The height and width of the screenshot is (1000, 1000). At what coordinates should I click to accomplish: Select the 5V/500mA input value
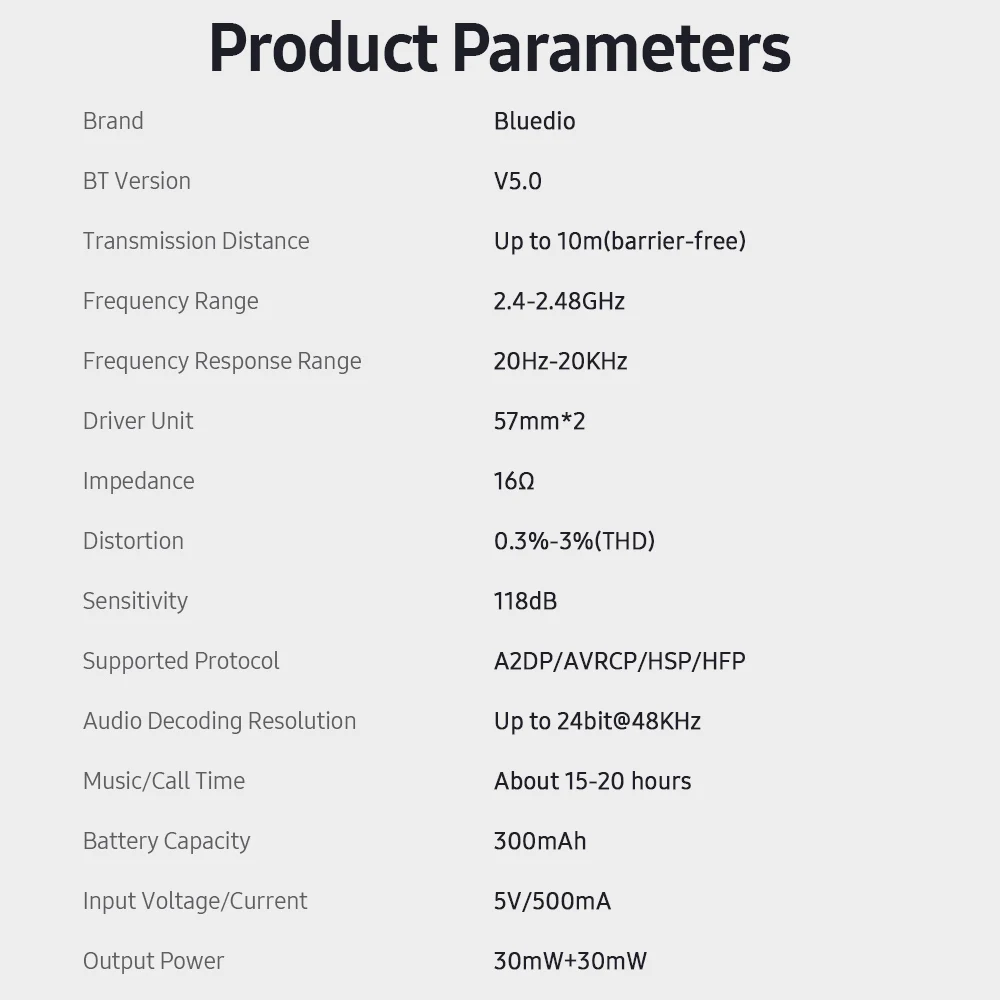pos(552,901)
